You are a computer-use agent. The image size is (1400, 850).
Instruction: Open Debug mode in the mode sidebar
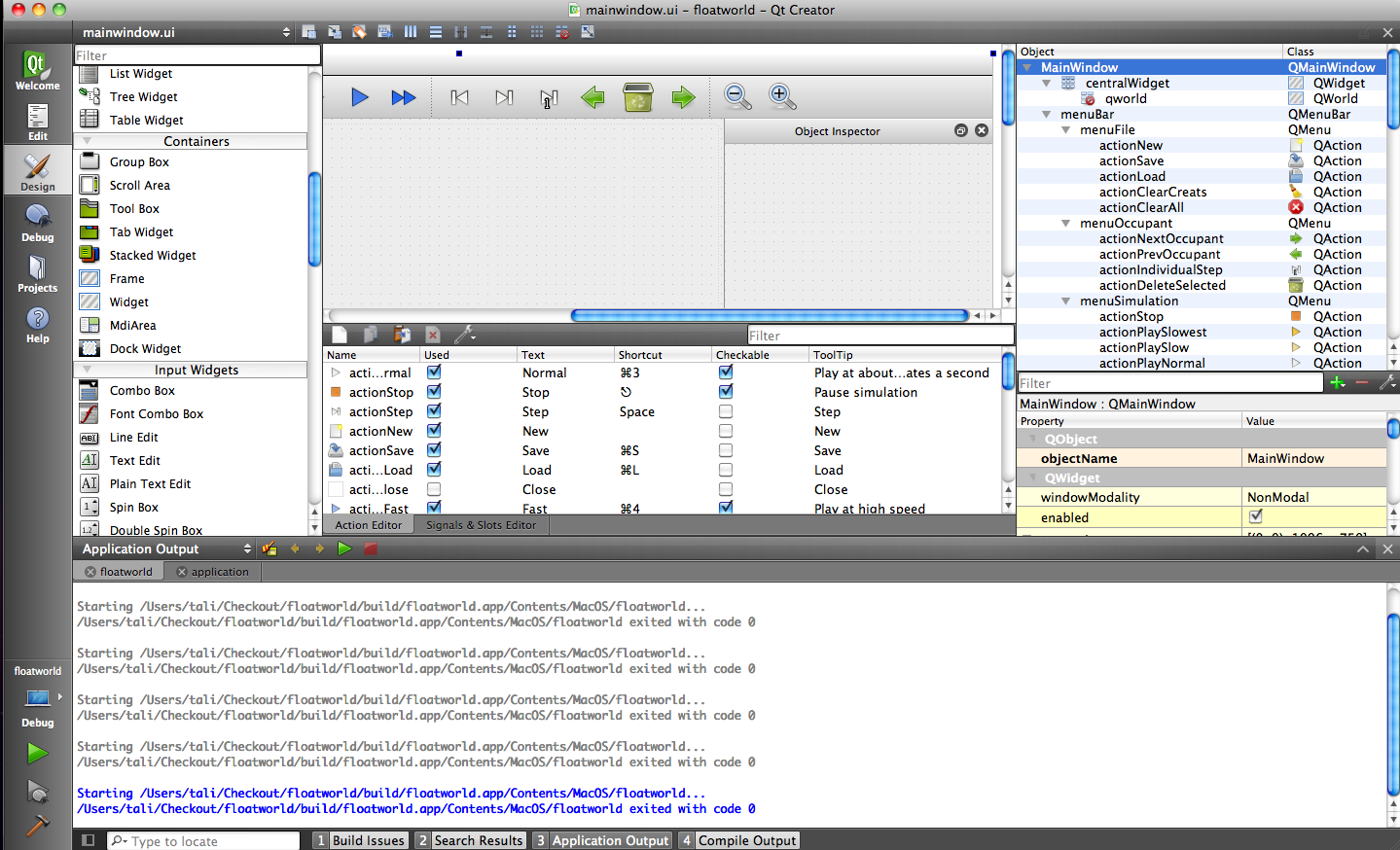[37, 223]
